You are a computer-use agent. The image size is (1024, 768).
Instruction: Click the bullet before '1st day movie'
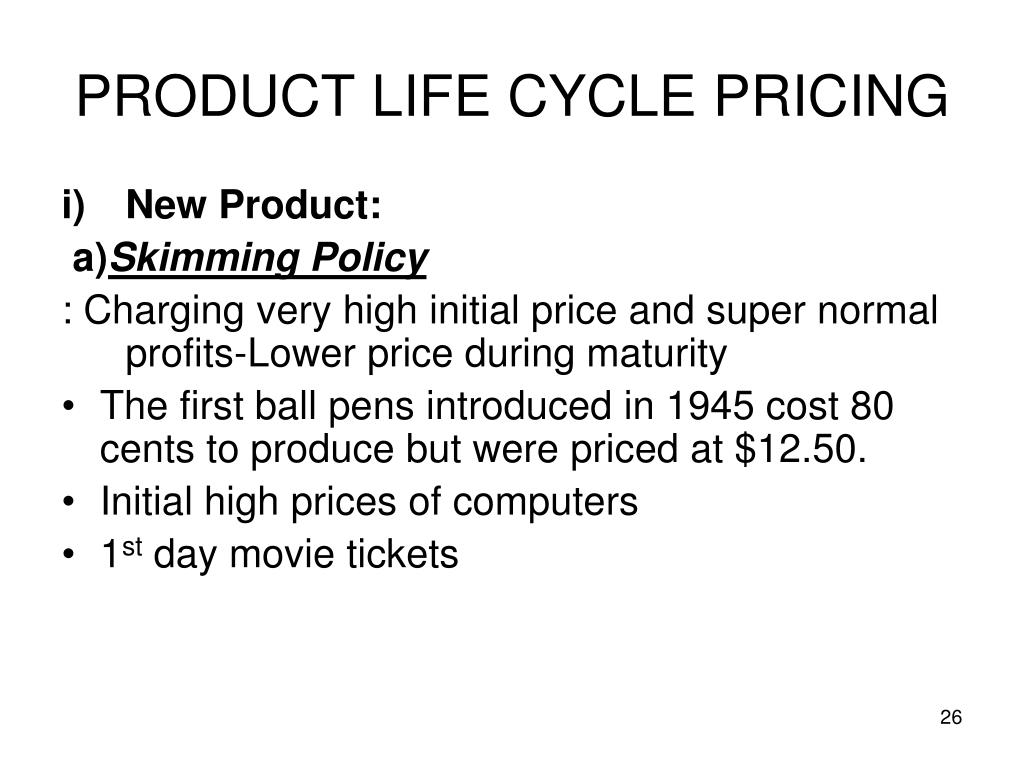click(x=68, y=554)
